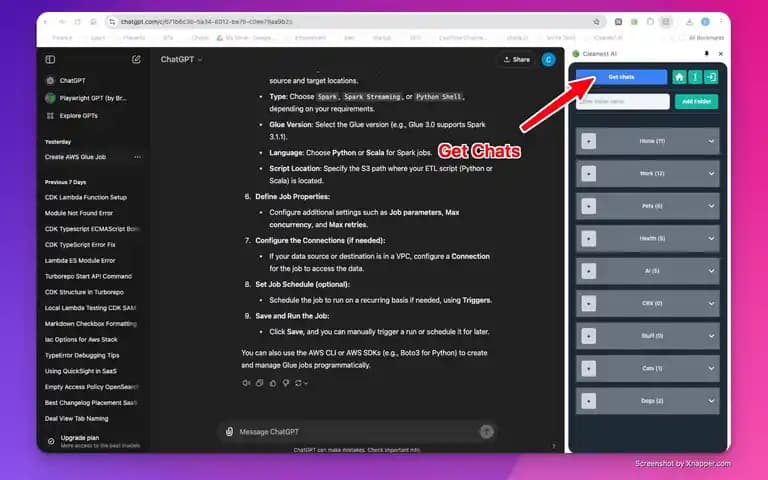
Task: Click the send message arrow button
Action: pos(486,432)
